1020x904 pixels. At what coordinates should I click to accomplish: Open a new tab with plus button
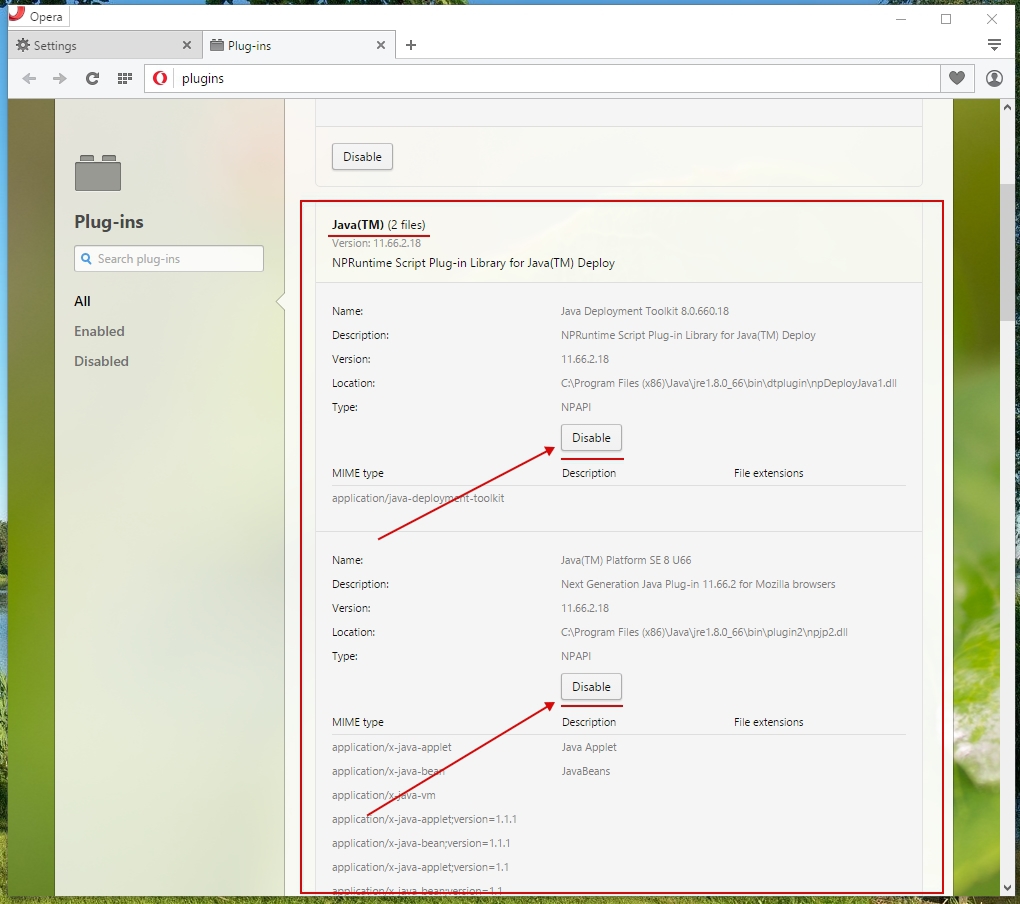(411, 45)
